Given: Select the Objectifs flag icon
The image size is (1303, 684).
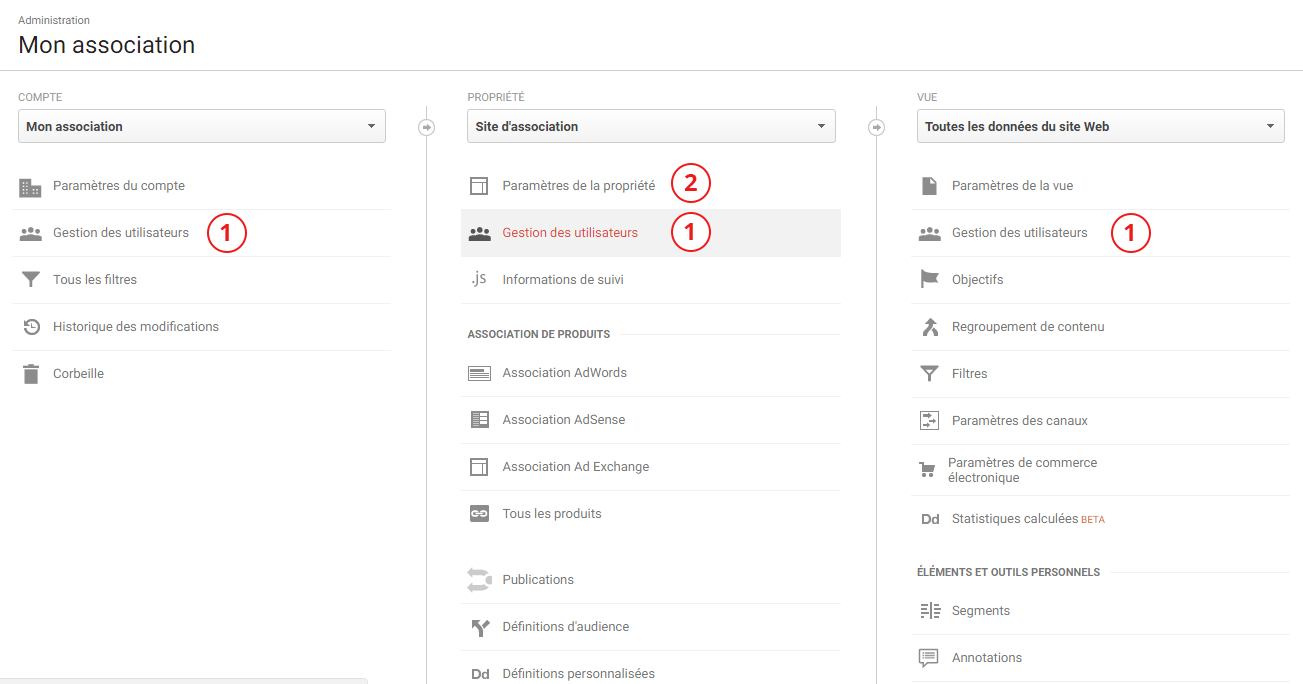Looking at the screenshot, I should click(929, 279).
